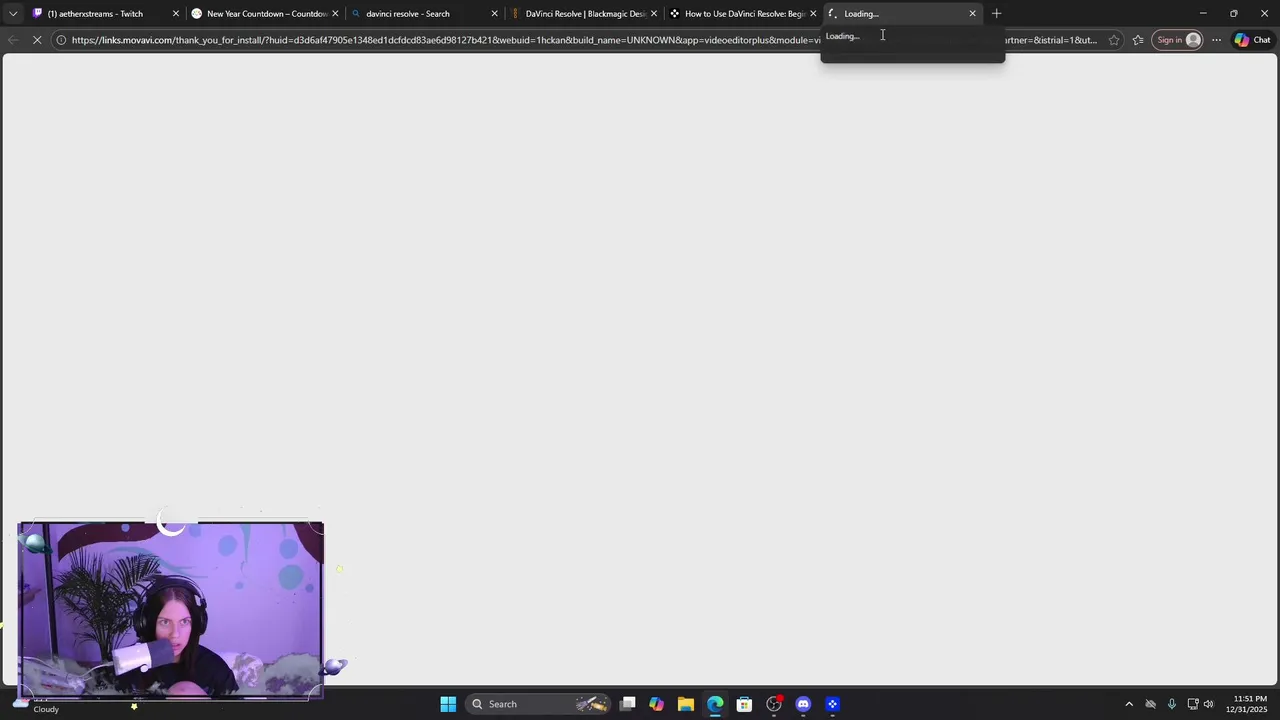Close the New Year Countdown tab
The width and height of the screenshot is (1280, 720).
point(335,14)
